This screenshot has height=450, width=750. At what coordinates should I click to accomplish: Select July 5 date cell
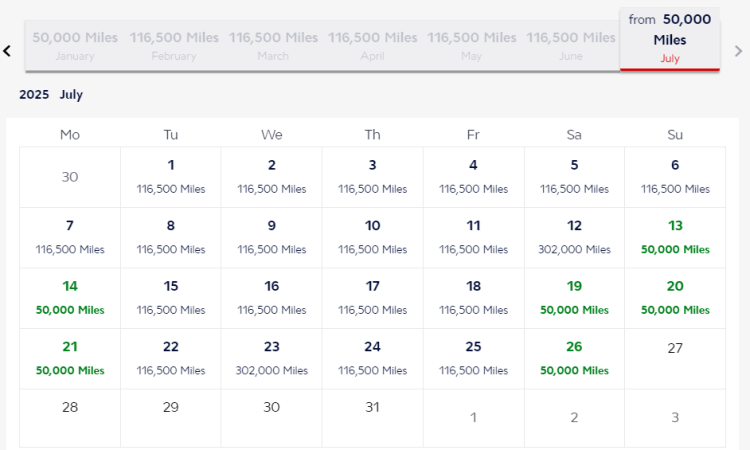[x=574, y=177]
